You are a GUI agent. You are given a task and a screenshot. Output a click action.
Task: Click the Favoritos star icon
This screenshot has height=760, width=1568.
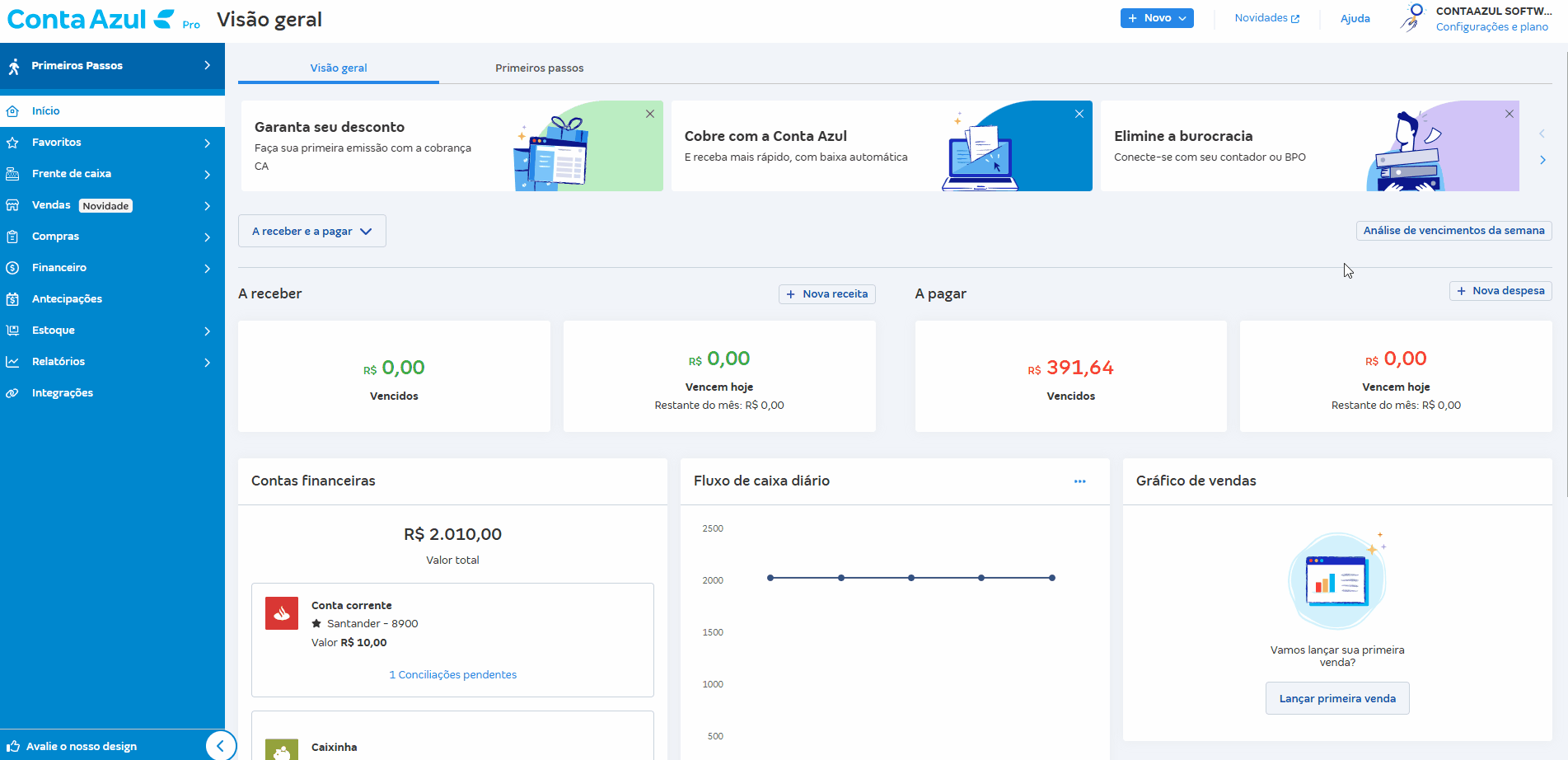click(x=12, y=143)
